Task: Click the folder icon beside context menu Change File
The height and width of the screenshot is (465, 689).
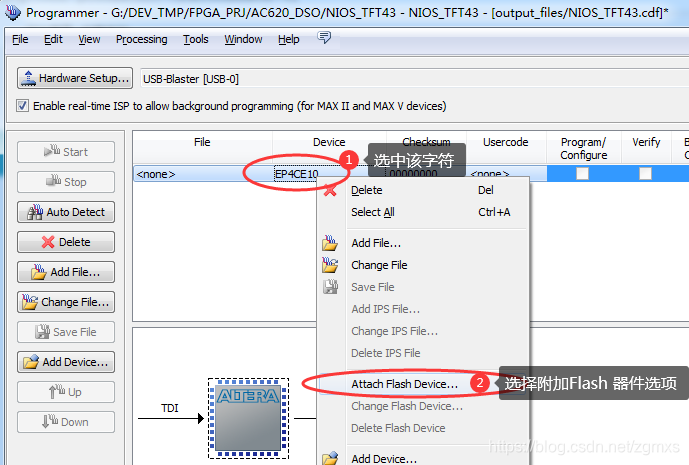Action: pos(330,265)
